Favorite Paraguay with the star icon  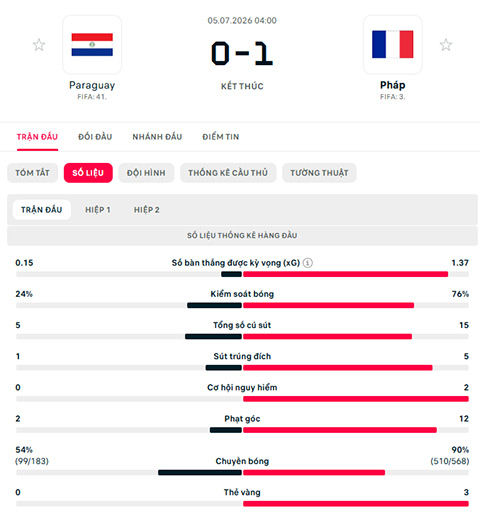(x=39, y=45)
